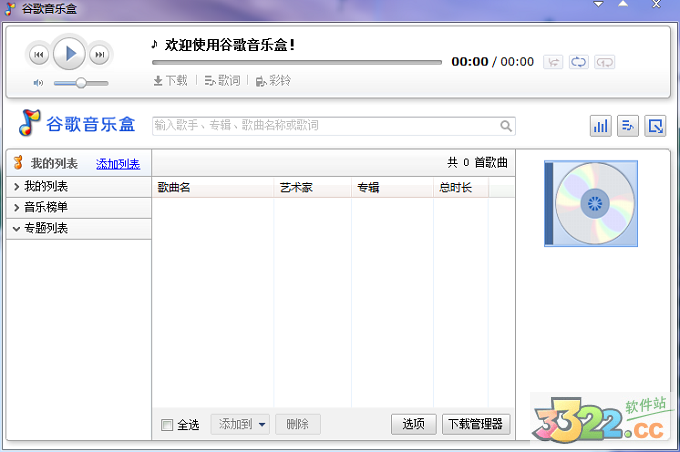Screen dimensions: 680x452
Task: Check the 全选 checkbox
Action: pyautogui.click(x=167, y=425)
